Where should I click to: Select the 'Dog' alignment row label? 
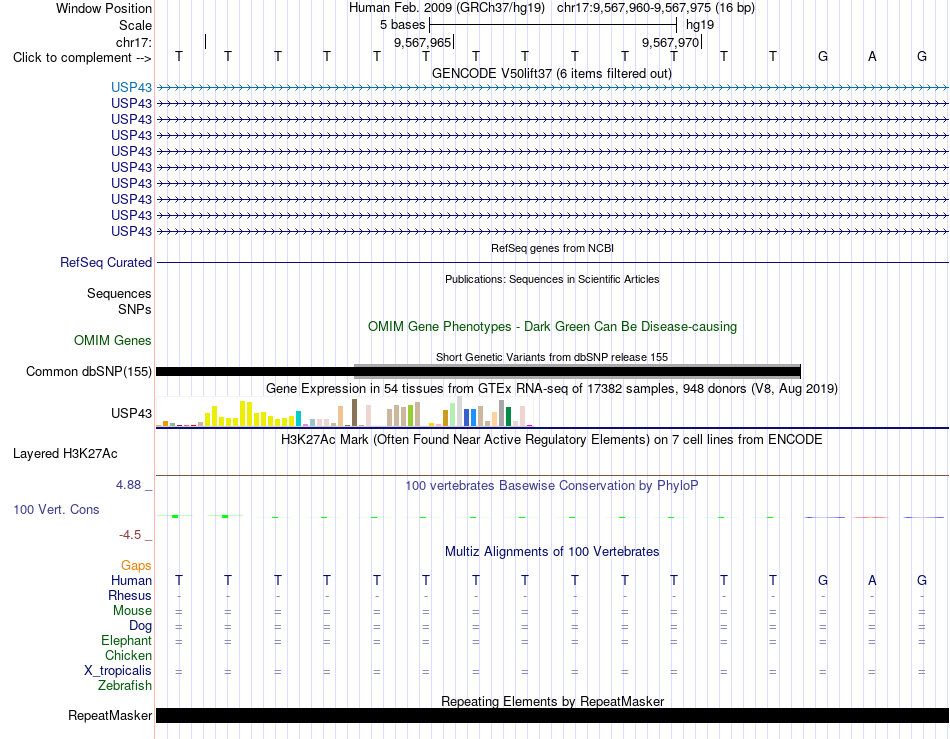[x=140, y=626]
